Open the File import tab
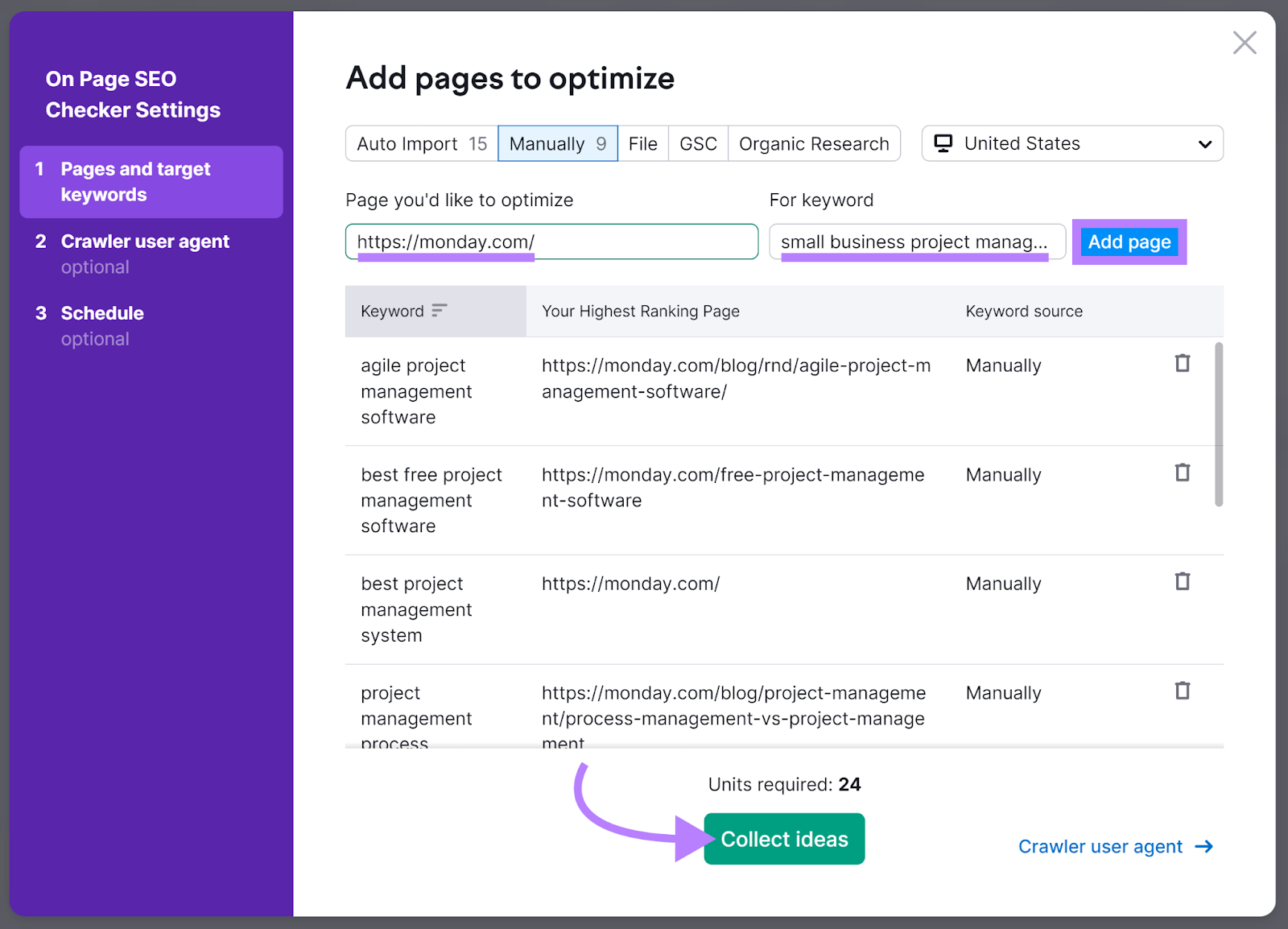 coord(643,144)
